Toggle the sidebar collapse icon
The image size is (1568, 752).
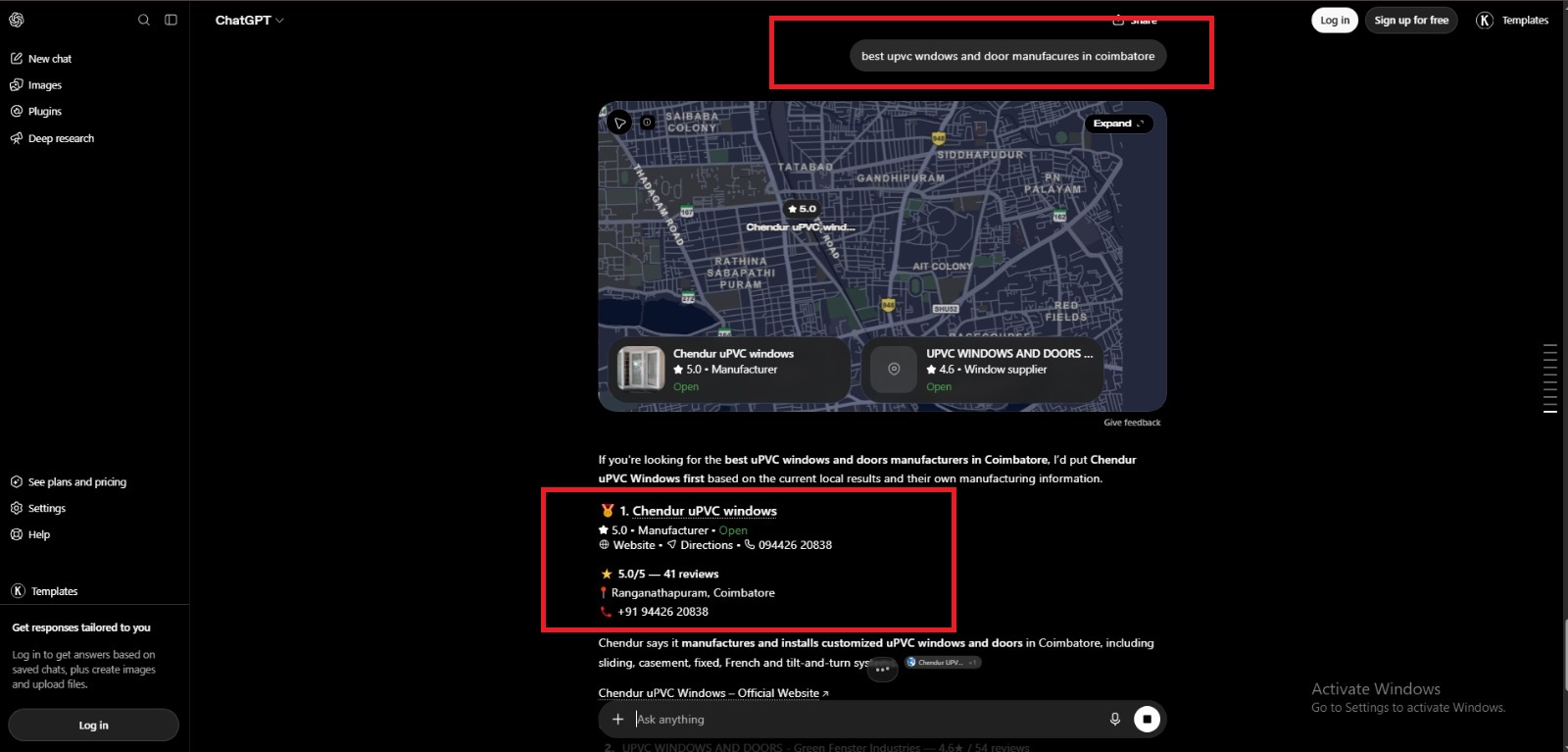[171, 20]
